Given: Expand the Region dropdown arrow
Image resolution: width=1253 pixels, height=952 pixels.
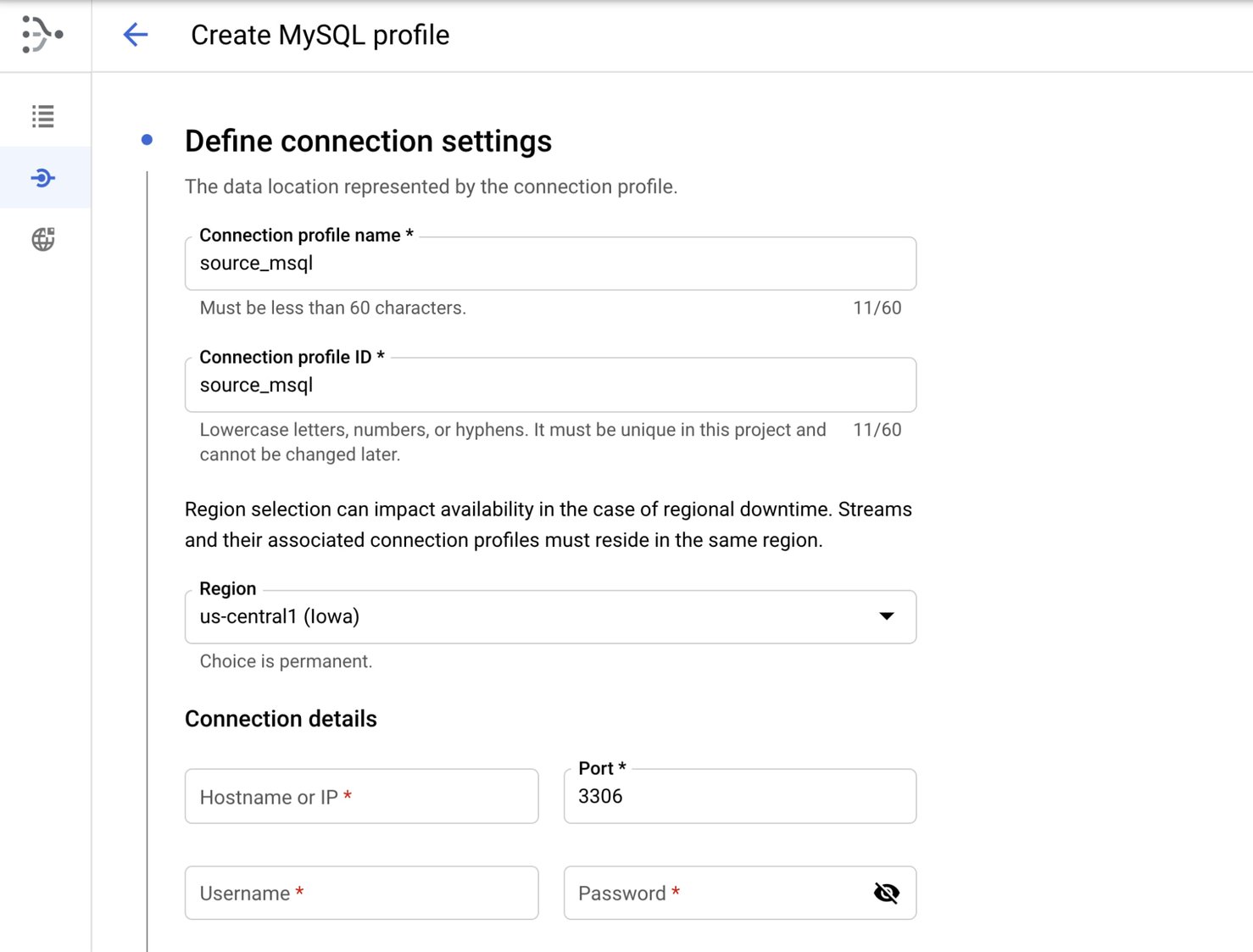Looking at the screenshot, I should click(x=886, y=616).
